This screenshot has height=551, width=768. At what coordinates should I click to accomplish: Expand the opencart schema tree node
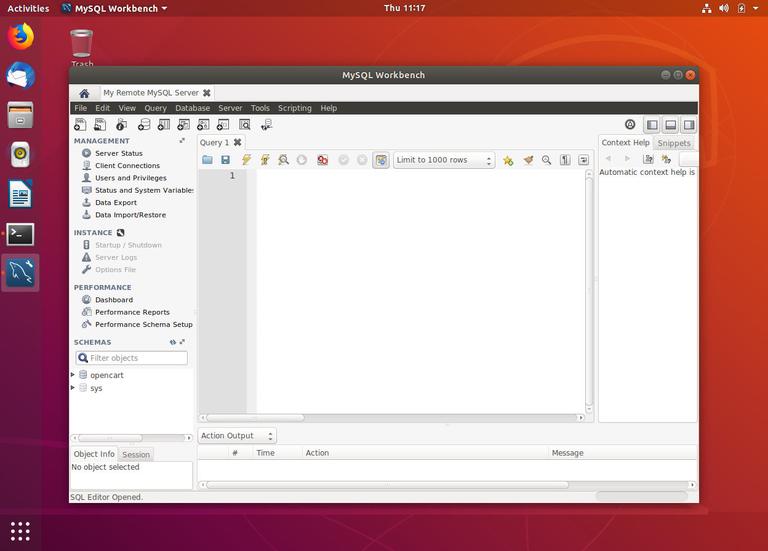tap(73, 375)
